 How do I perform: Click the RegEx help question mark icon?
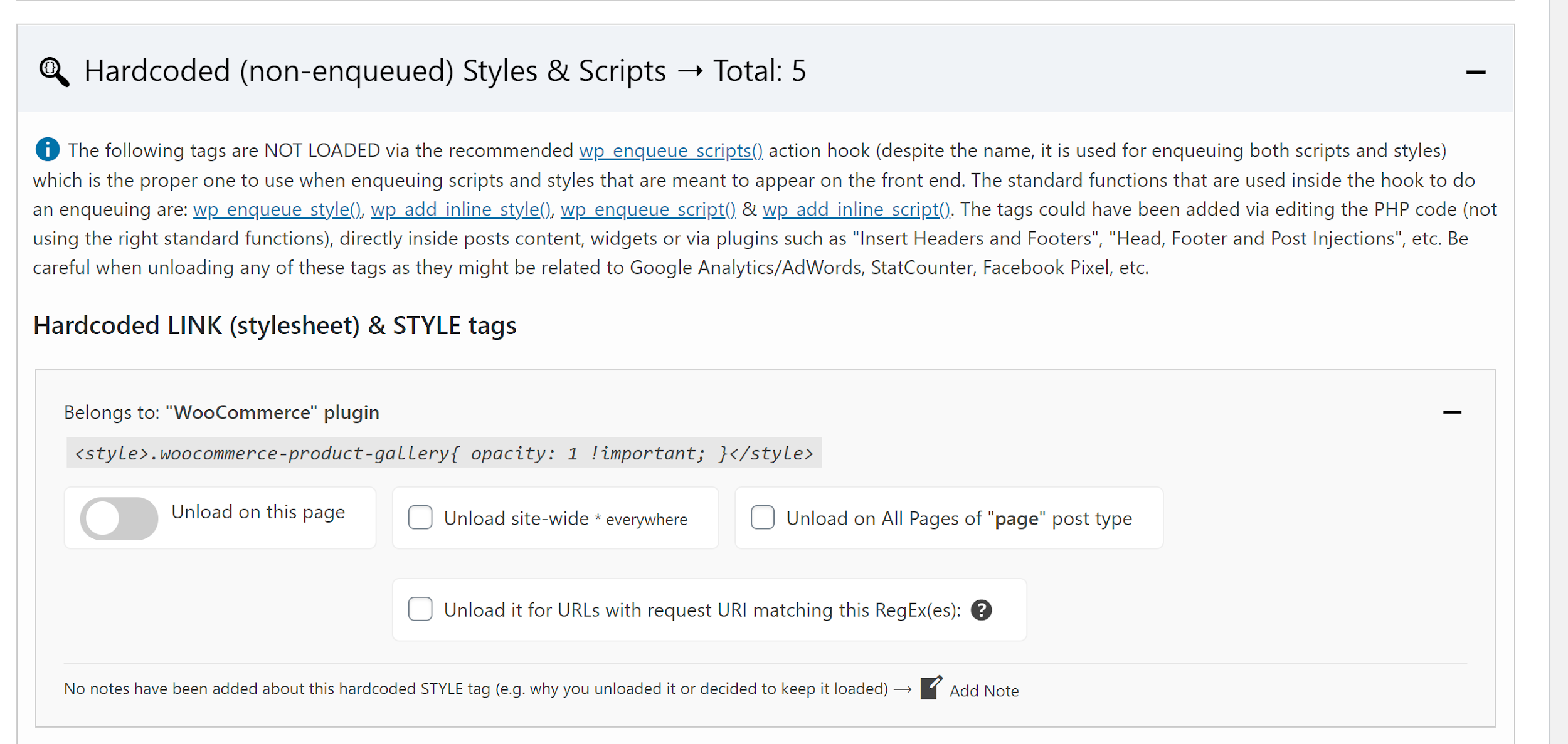click(981, 610)
